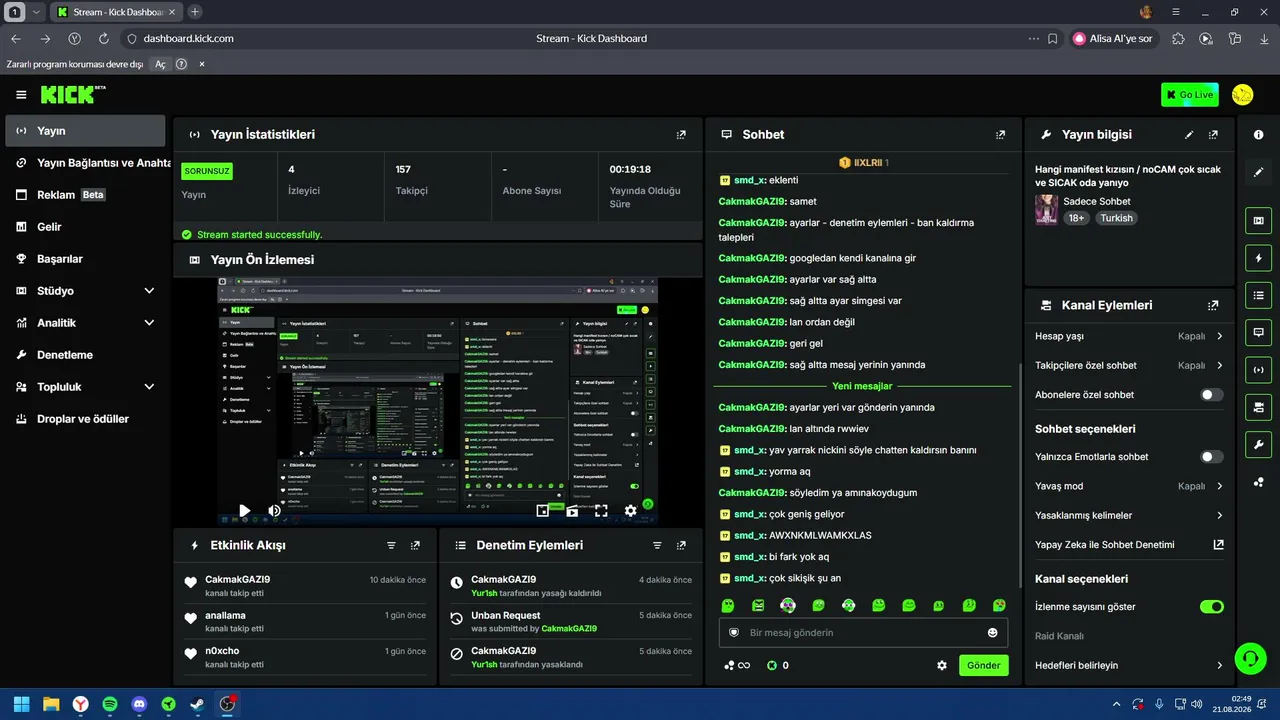This screenshot has width=1280, height=720.
Task: Open the Gelir page
Action: [85, 227]
